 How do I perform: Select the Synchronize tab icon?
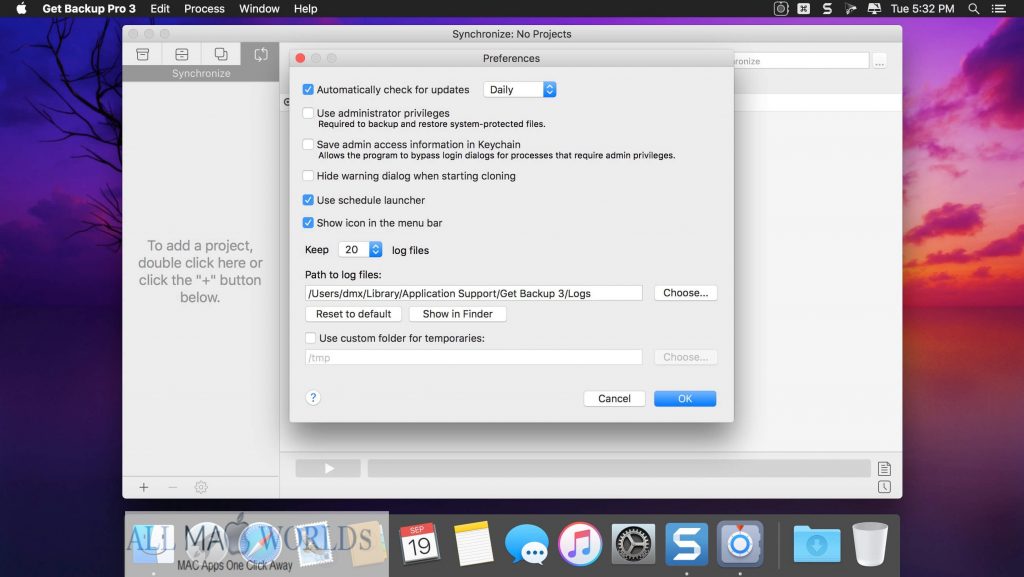click(x=260, y=54)
